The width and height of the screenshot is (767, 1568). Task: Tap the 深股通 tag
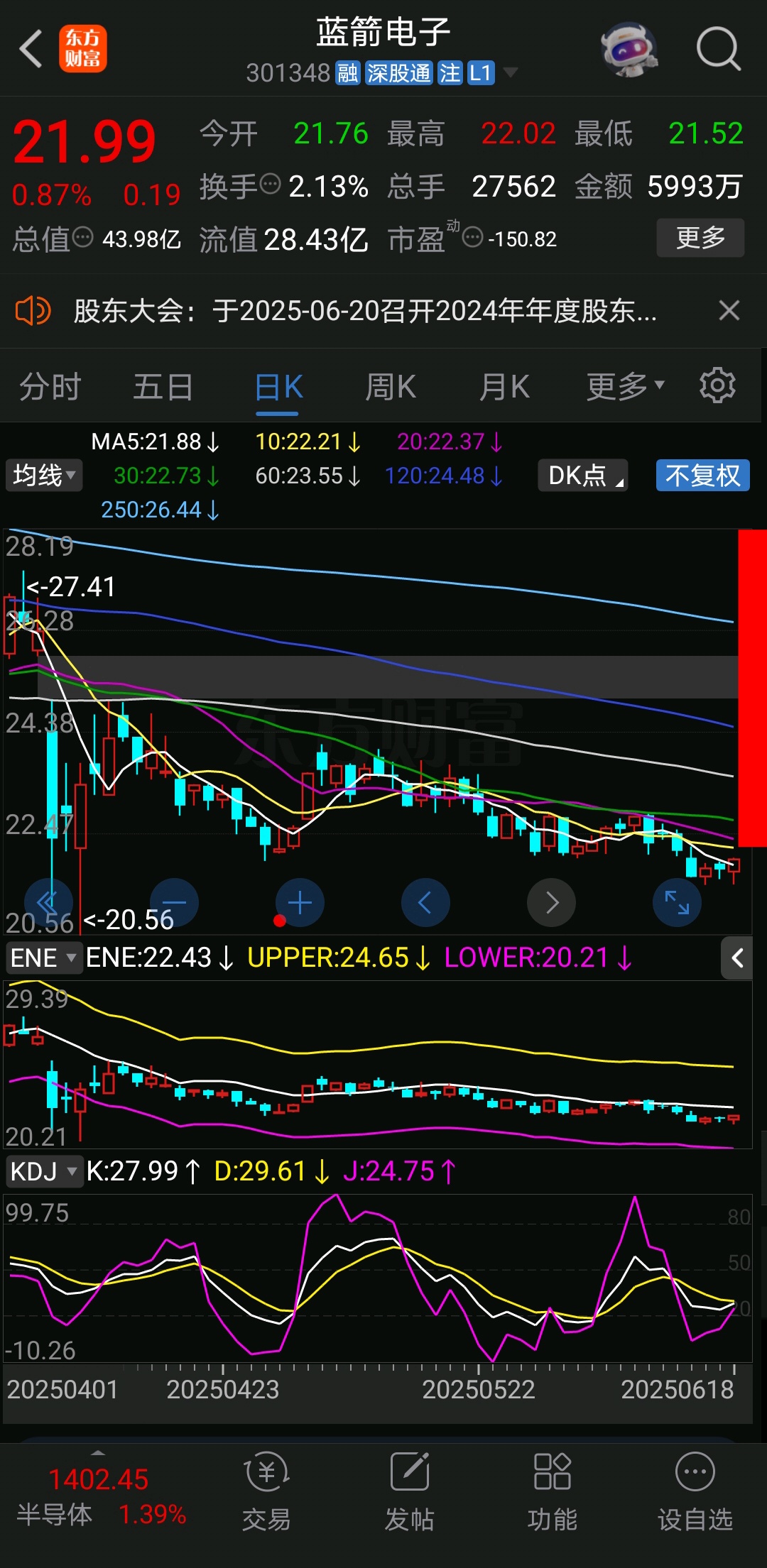[398, 73]
